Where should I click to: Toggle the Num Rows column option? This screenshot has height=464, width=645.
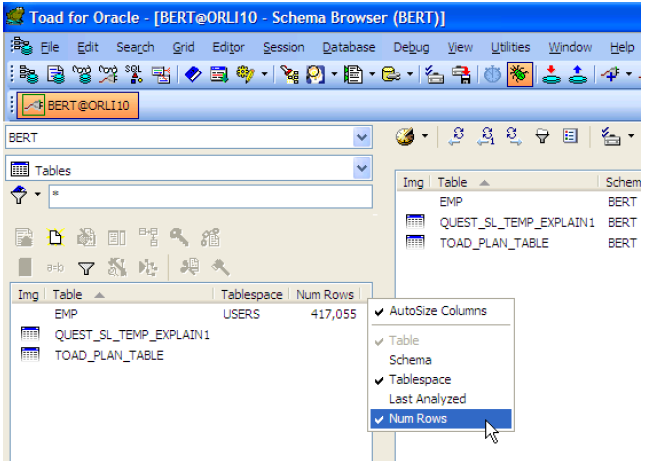coord(441,419)
